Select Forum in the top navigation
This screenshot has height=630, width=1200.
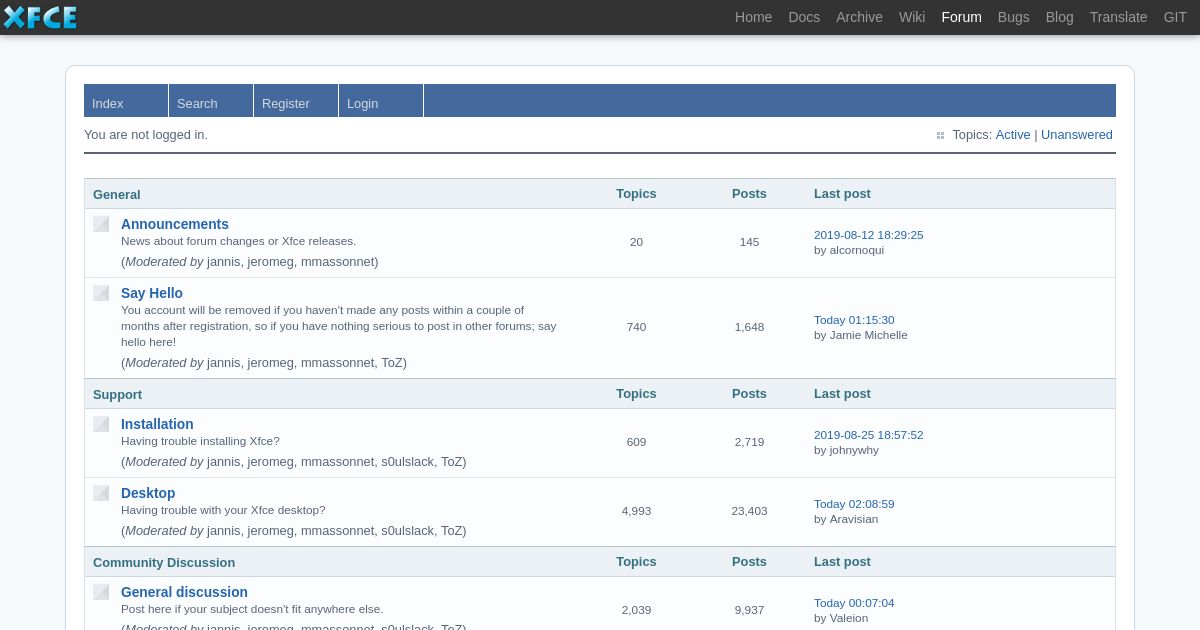pos(961,17)
